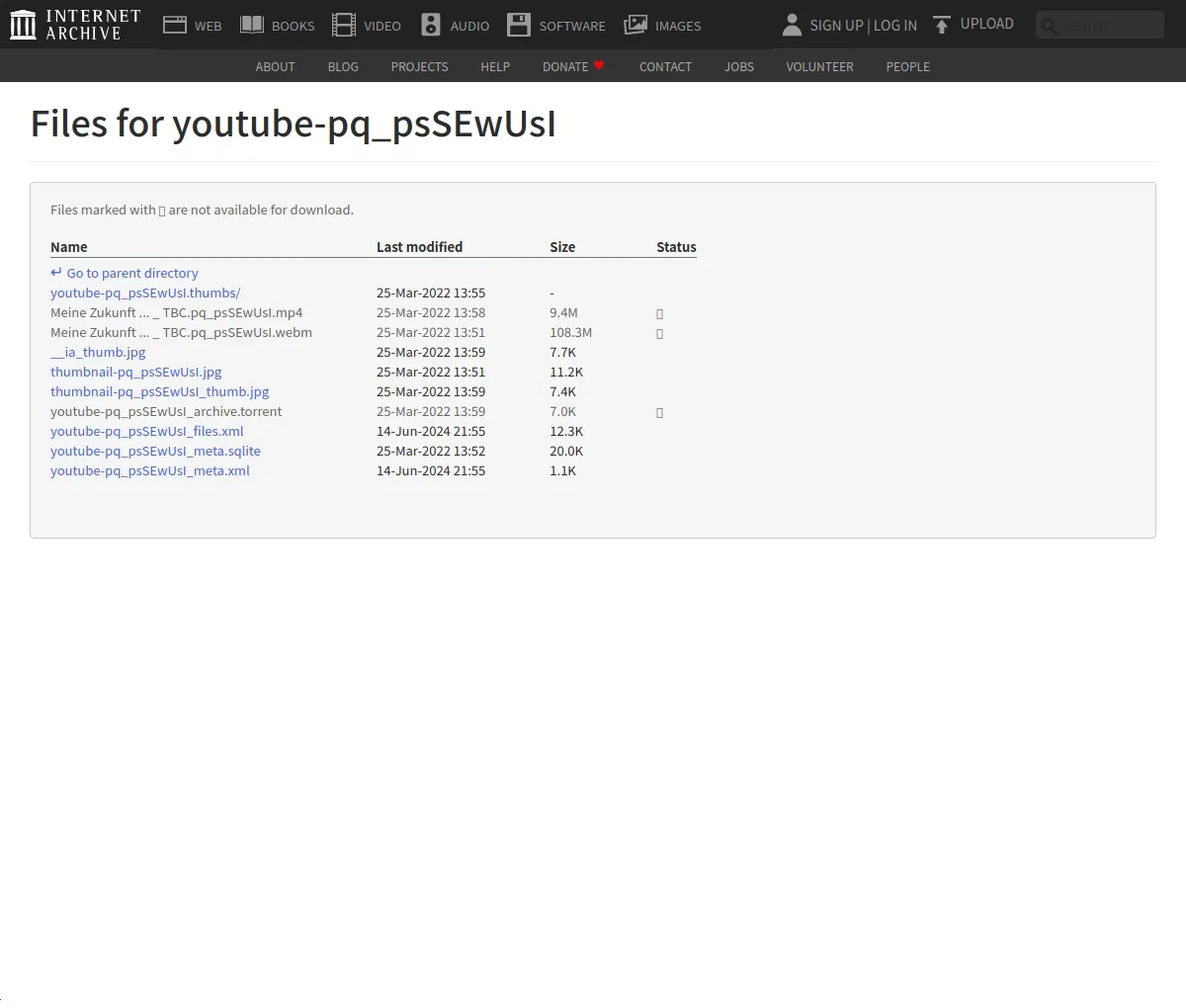
Task: Open the PEOPLE link
Action: click(907, 66)
